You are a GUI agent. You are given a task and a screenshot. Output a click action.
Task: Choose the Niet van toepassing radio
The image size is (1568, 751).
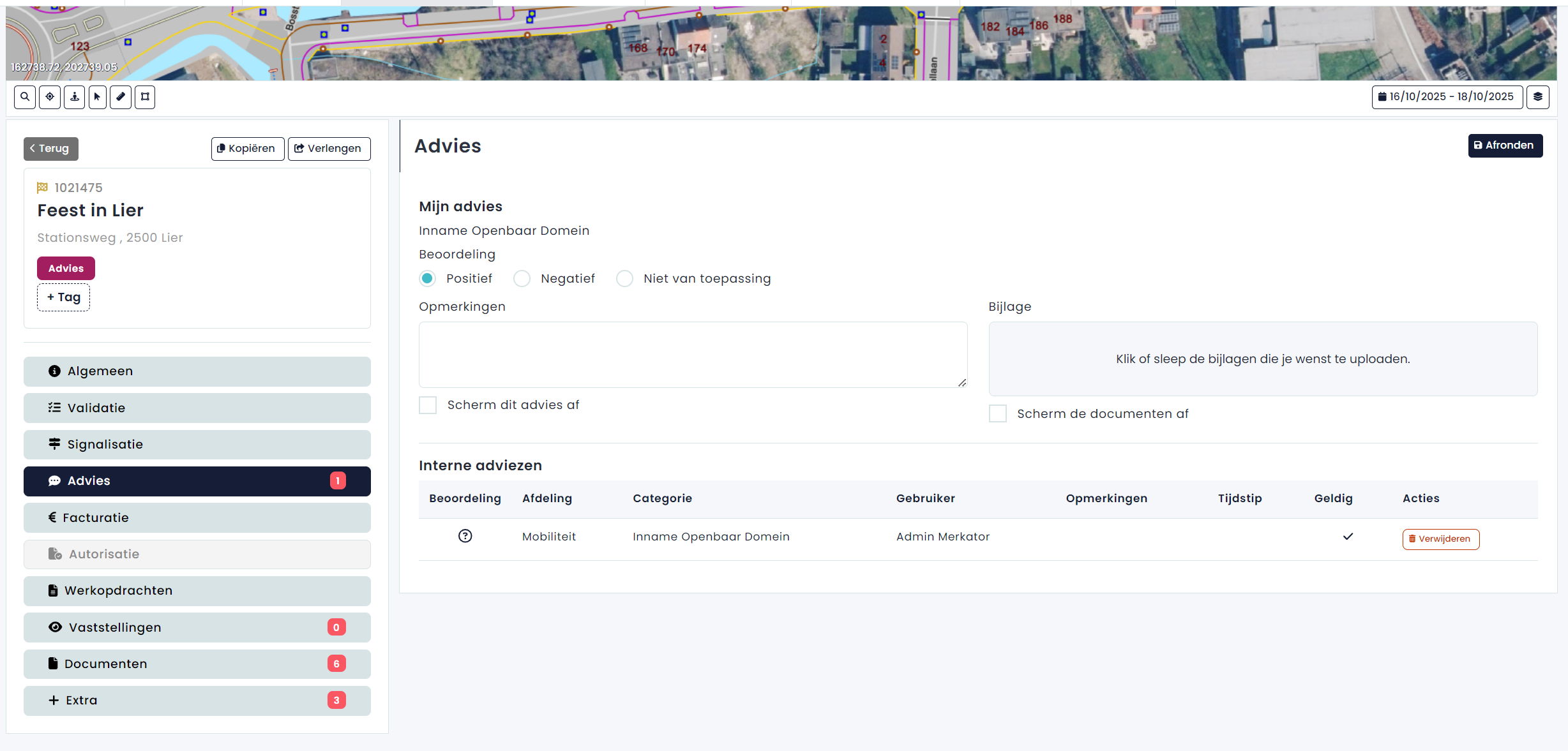624,279
